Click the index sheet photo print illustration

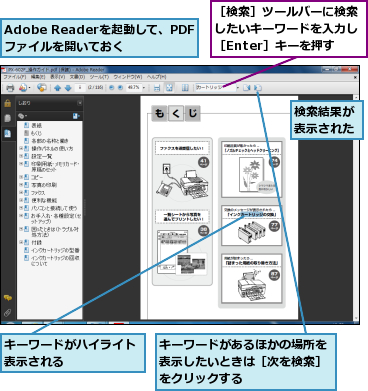coord(182,252)
